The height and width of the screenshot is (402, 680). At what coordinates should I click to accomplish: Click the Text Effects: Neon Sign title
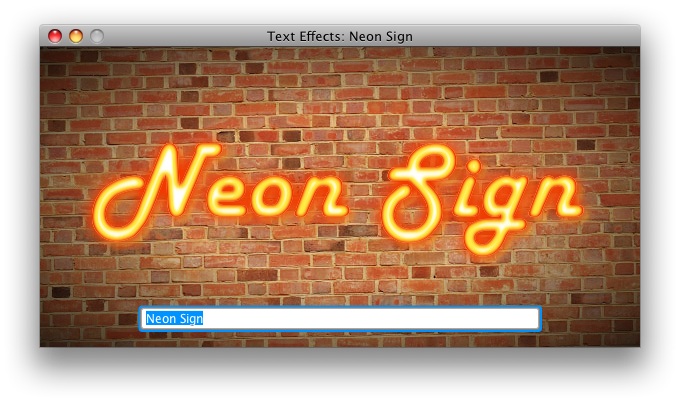(340, 36)
